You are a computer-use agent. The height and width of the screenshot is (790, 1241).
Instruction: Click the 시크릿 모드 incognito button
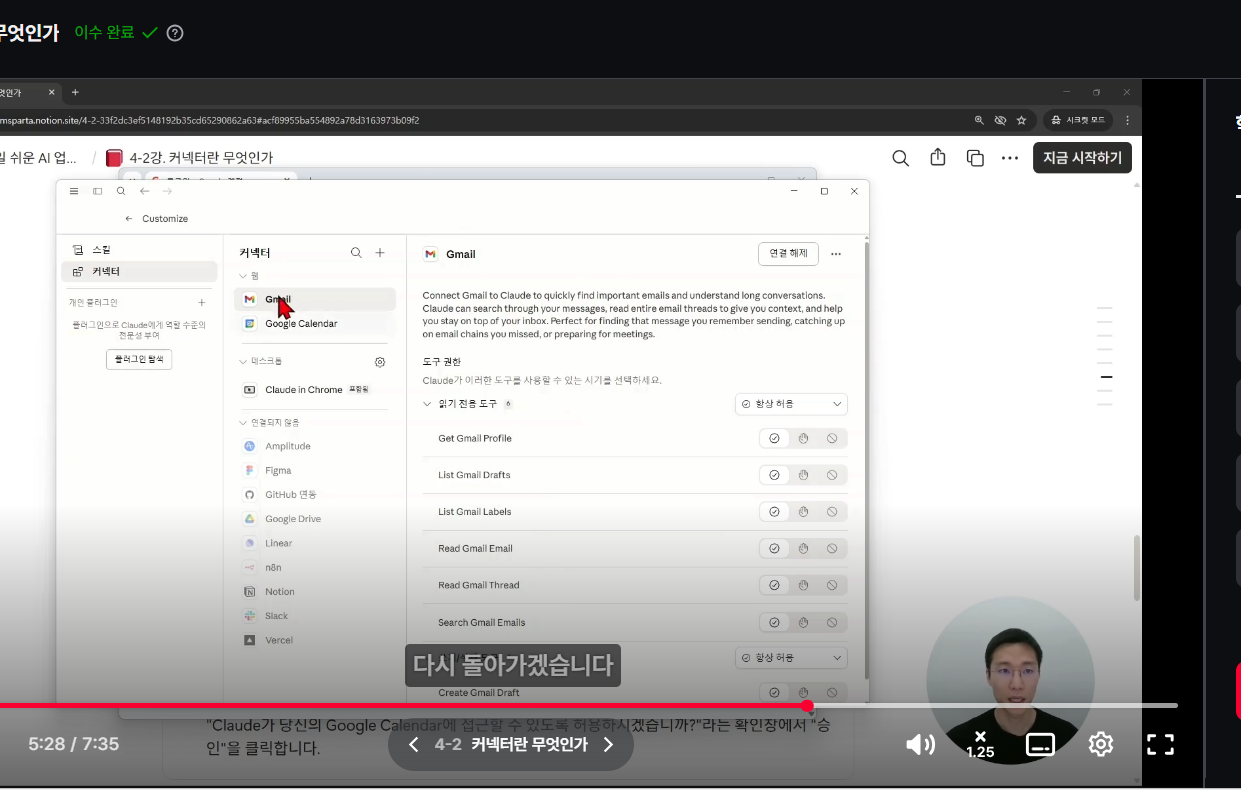[x=1080, y=120]
